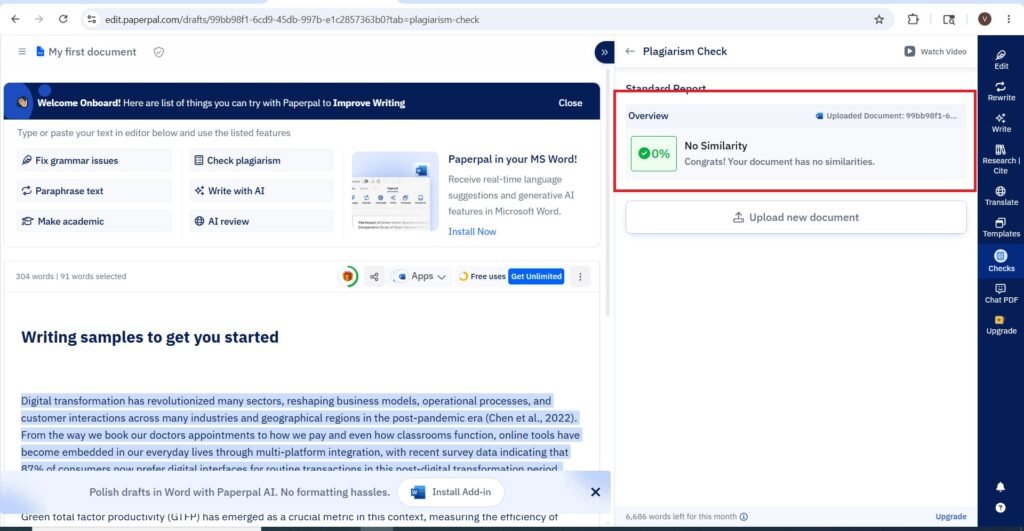Click the Free uses indicator
Viewport: 1024px width, 531px height.
pos(482,276)
